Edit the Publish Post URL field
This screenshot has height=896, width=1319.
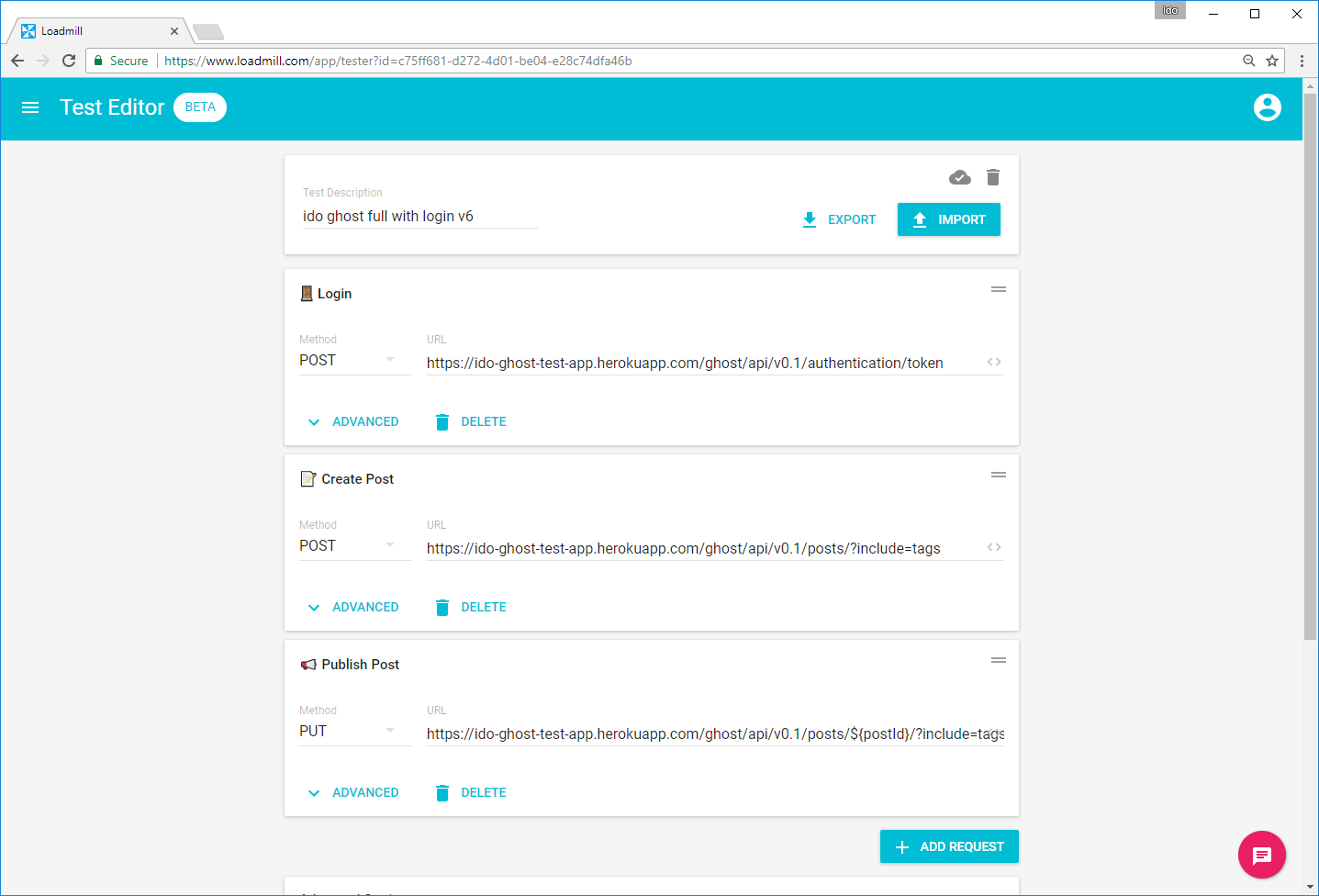click(x=715, y=734)
